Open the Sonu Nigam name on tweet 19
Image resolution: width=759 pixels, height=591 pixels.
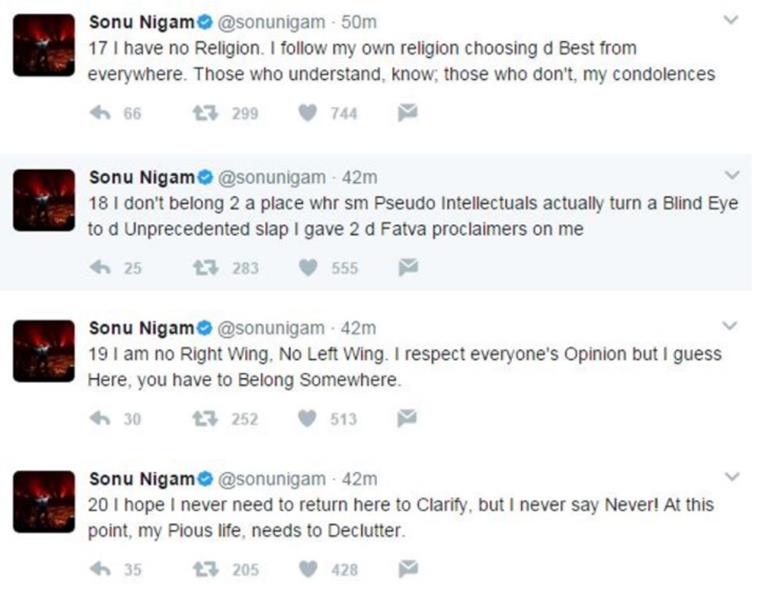pos(138,327)
